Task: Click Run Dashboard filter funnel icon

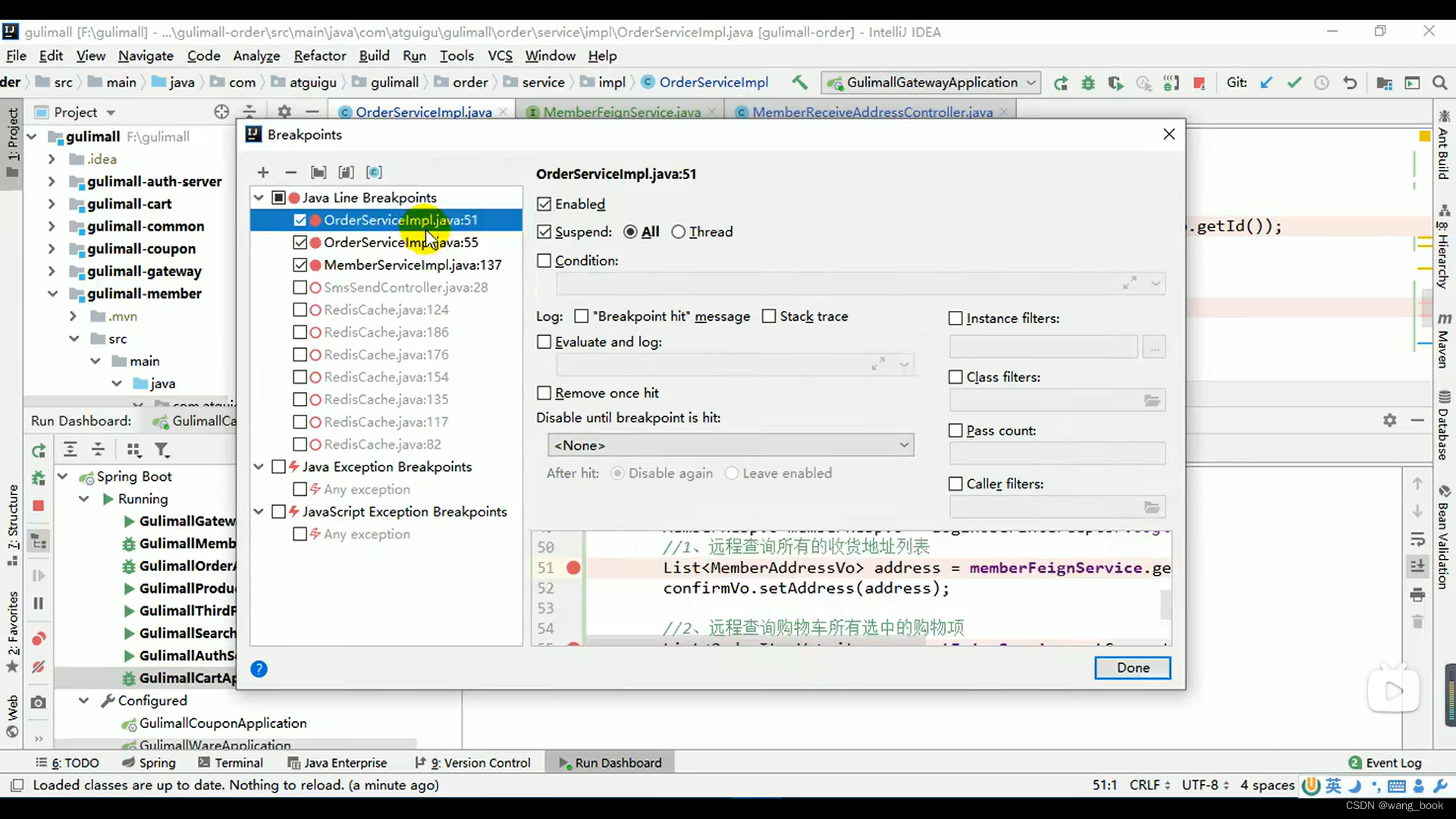Action: point(162,450)
